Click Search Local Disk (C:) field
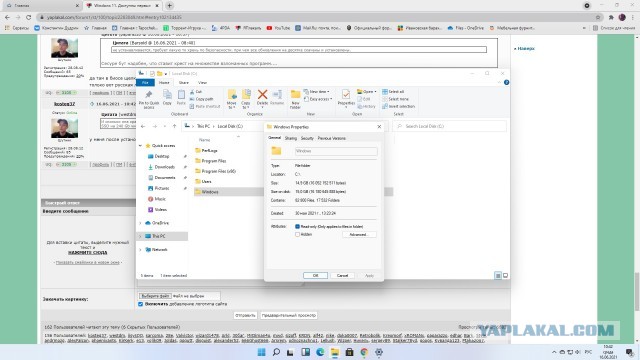The width and height of the screenshot is (640, 360). pyautogui.click(x=450, y=127)
